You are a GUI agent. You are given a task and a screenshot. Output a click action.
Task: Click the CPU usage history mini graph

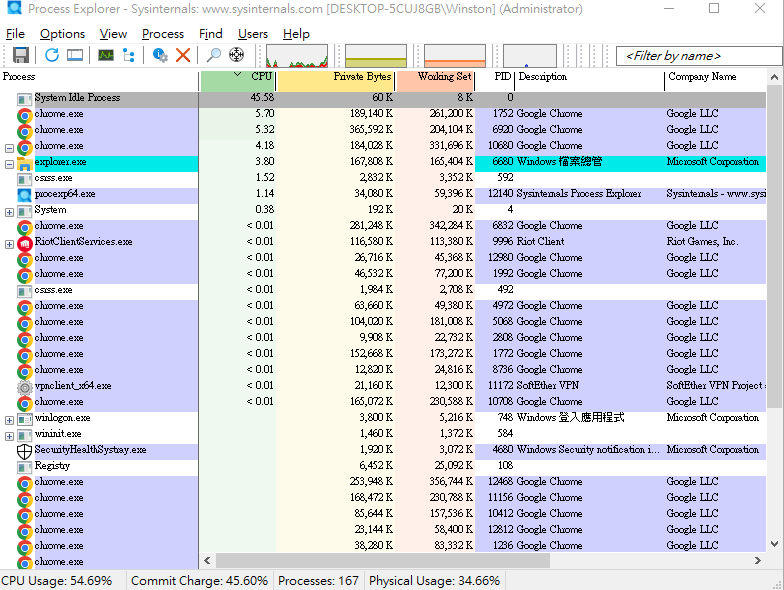click(x=297, y=56)
